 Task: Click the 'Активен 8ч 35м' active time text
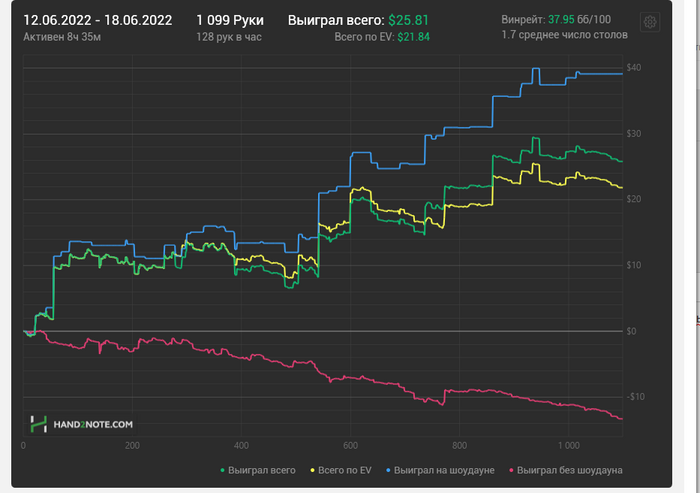(x=62, y=37)
